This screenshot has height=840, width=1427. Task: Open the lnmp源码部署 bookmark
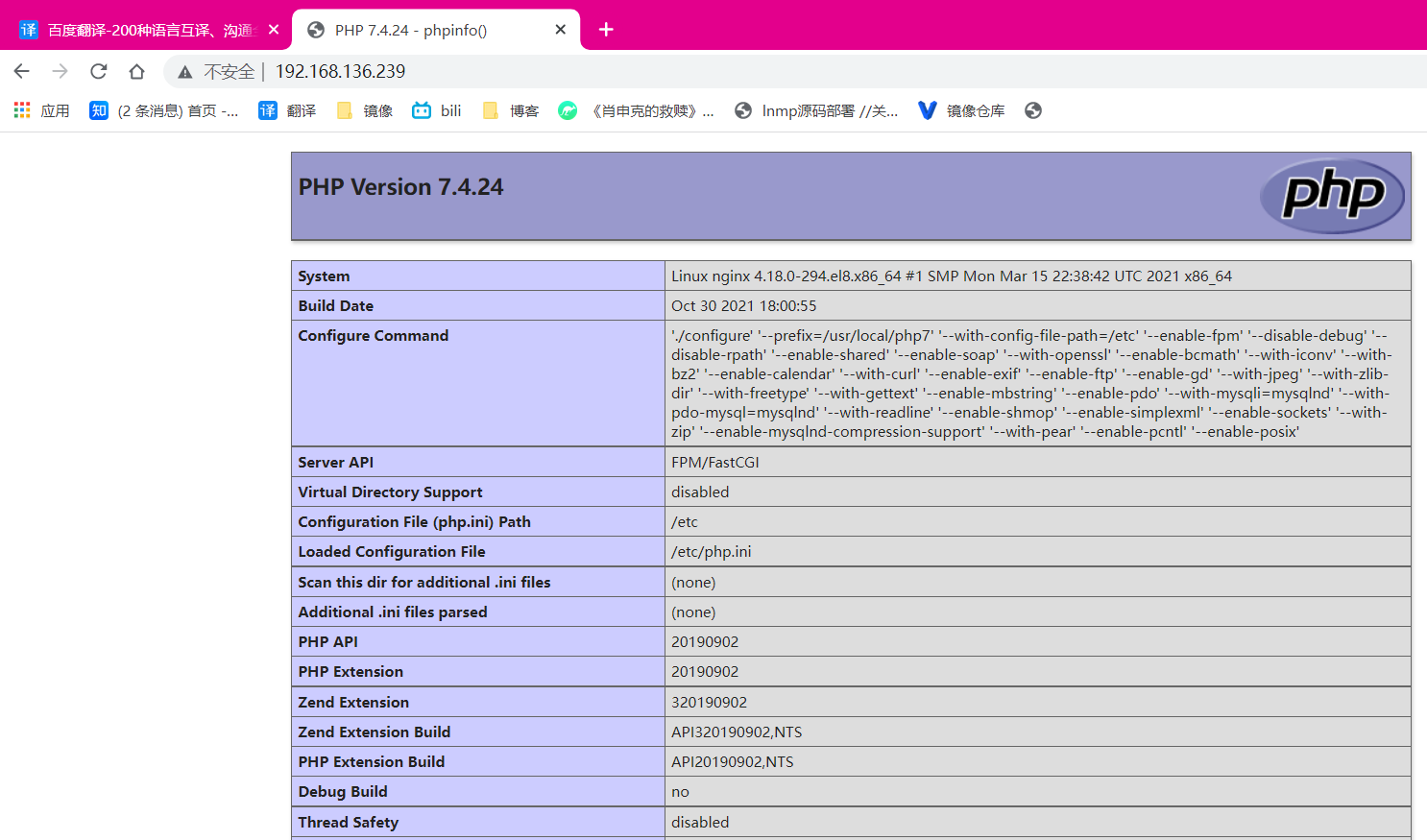816,110
